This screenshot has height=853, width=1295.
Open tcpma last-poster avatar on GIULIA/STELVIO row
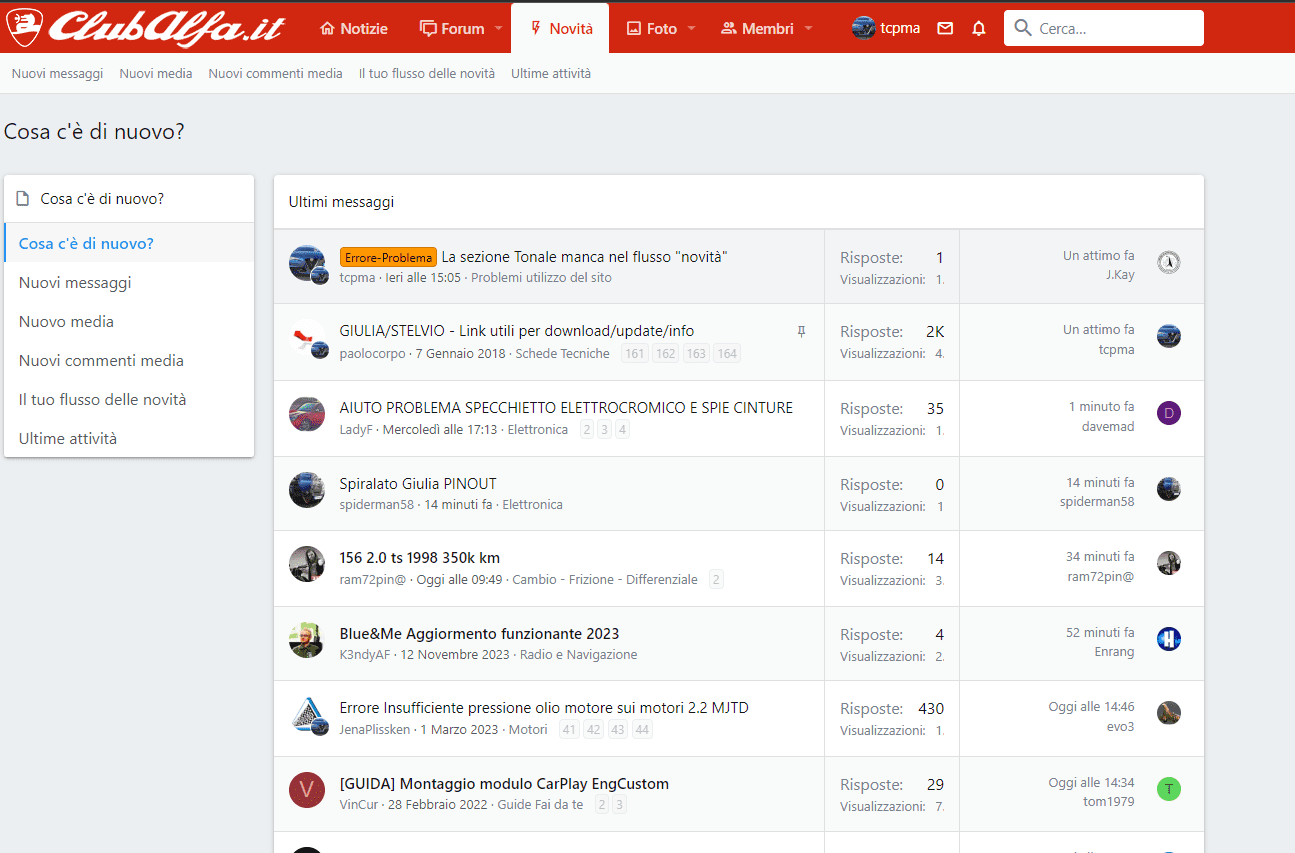tap(1169, 336)
